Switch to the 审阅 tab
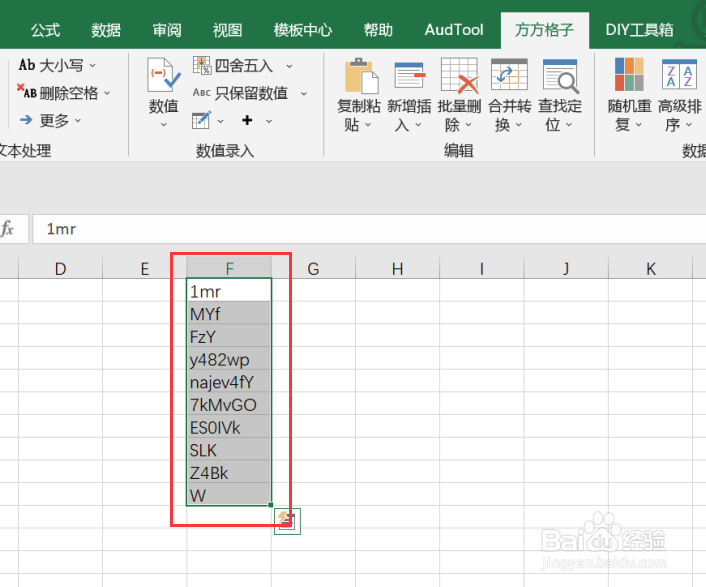This screenshot has width=706, height=587. pos(167,30)
